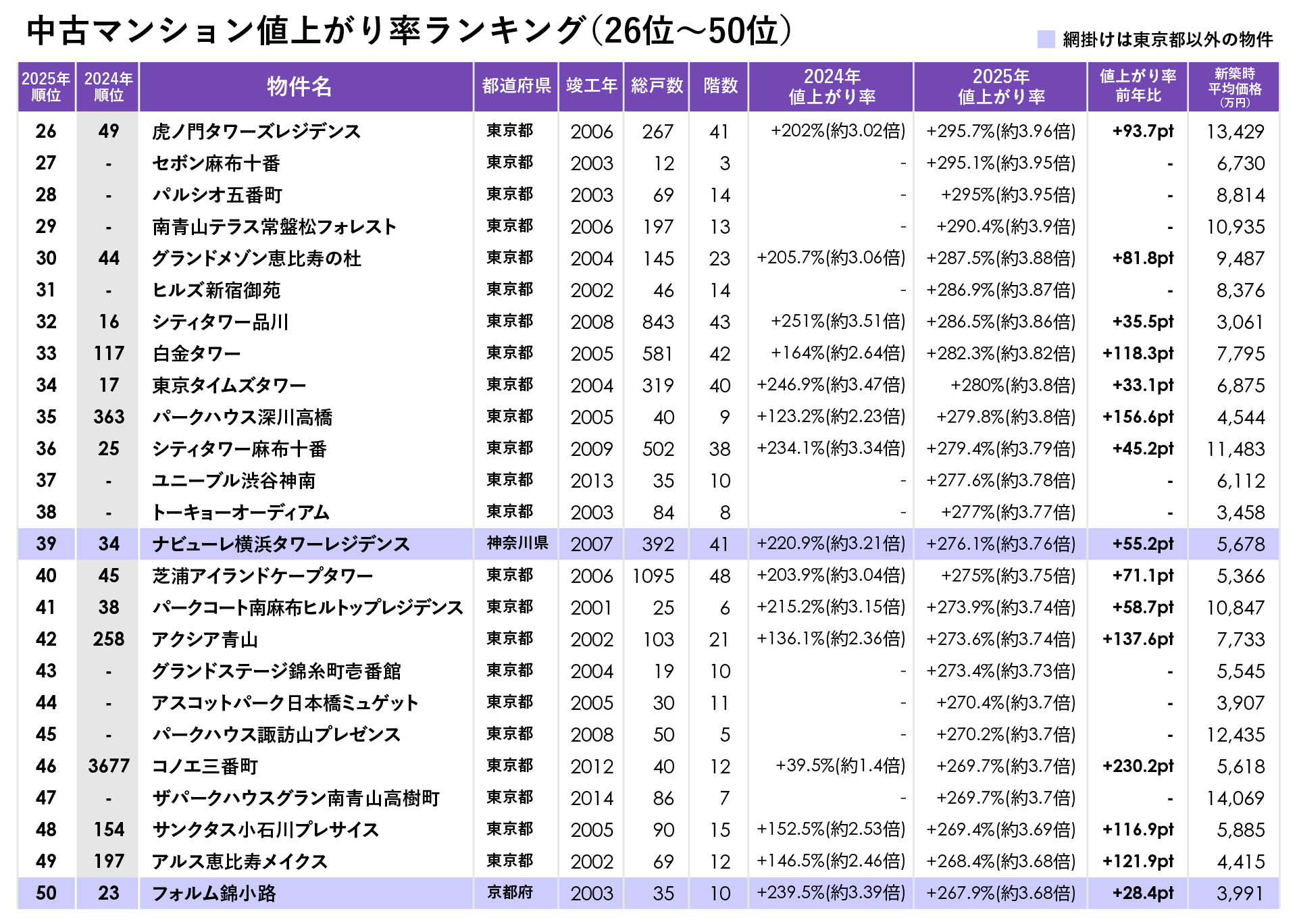Viewport: 1297px width, 924px height.
Task: Click the 竣工年 column header
Action: click(x=591, y=86)
